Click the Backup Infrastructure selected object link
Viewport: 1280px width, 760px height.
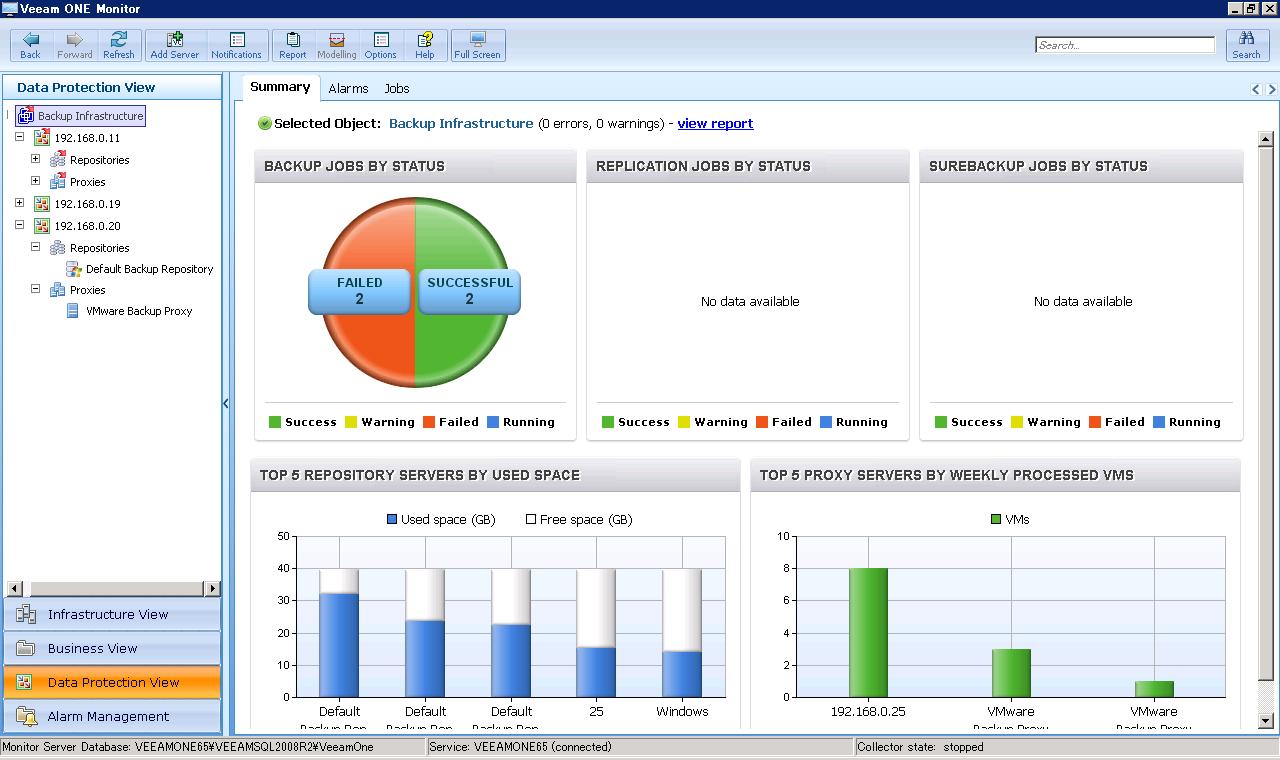[461, 124]
